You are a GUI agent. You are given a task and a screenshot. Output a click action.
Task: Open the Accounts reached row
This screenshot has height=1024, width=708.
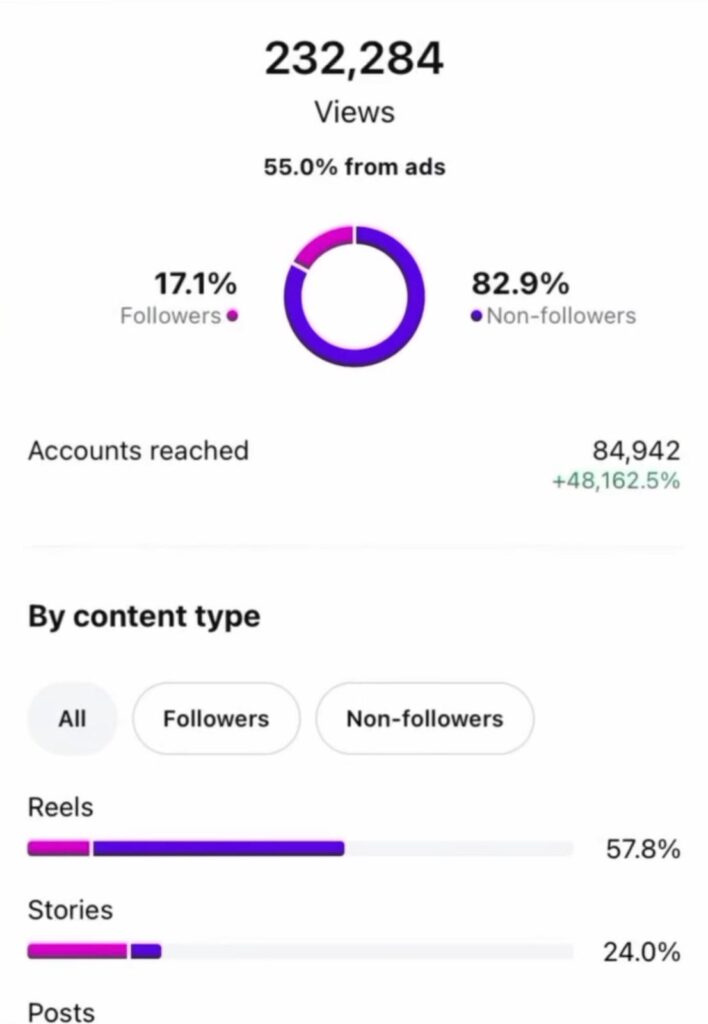pyautogui.click(x=138, y=451)
